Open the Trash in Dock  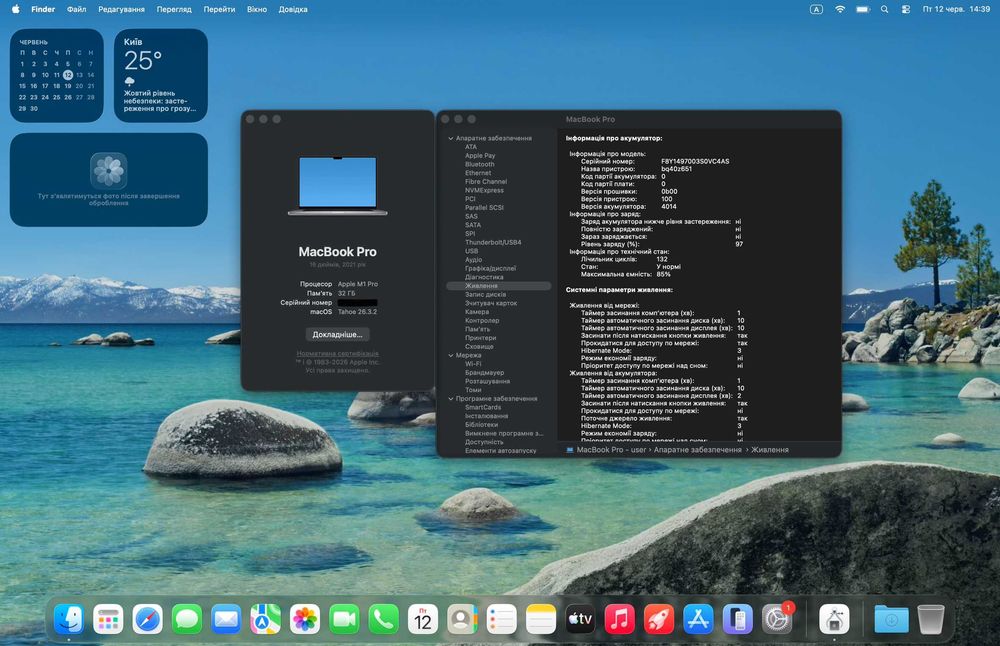(x=930, y=619)
